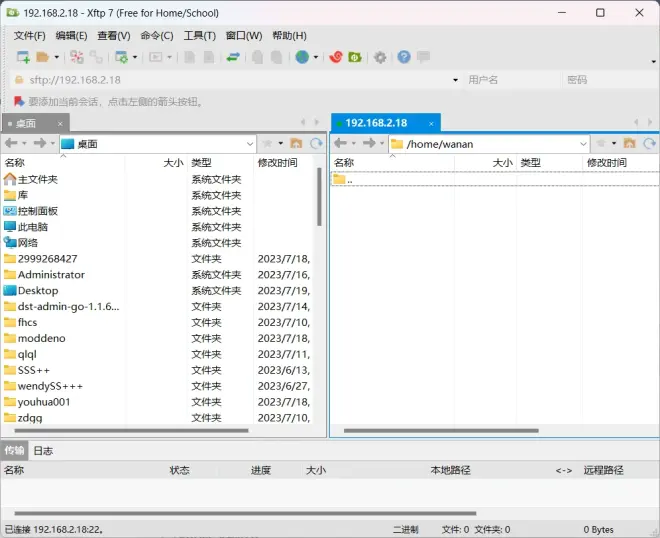Expand the sftp address bar dropdown

[455, 80]
